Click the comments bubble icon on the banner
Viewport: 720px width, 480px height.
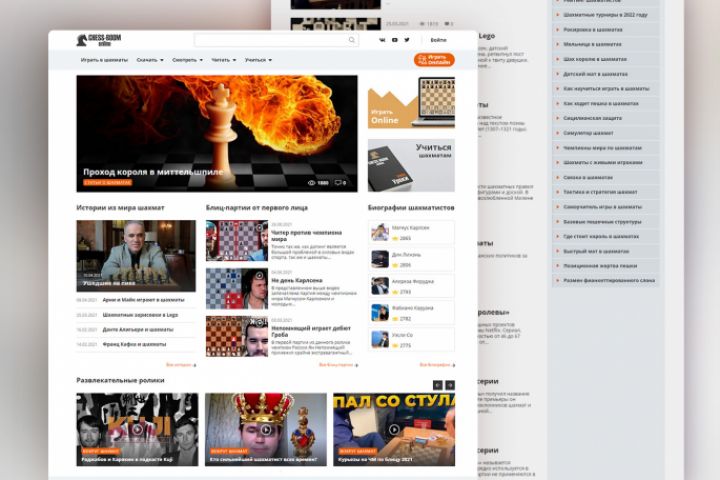tap(340, 183)
